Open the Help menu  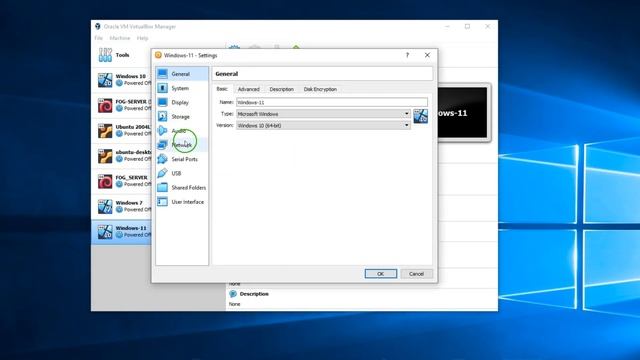click(x=142, y=38)
